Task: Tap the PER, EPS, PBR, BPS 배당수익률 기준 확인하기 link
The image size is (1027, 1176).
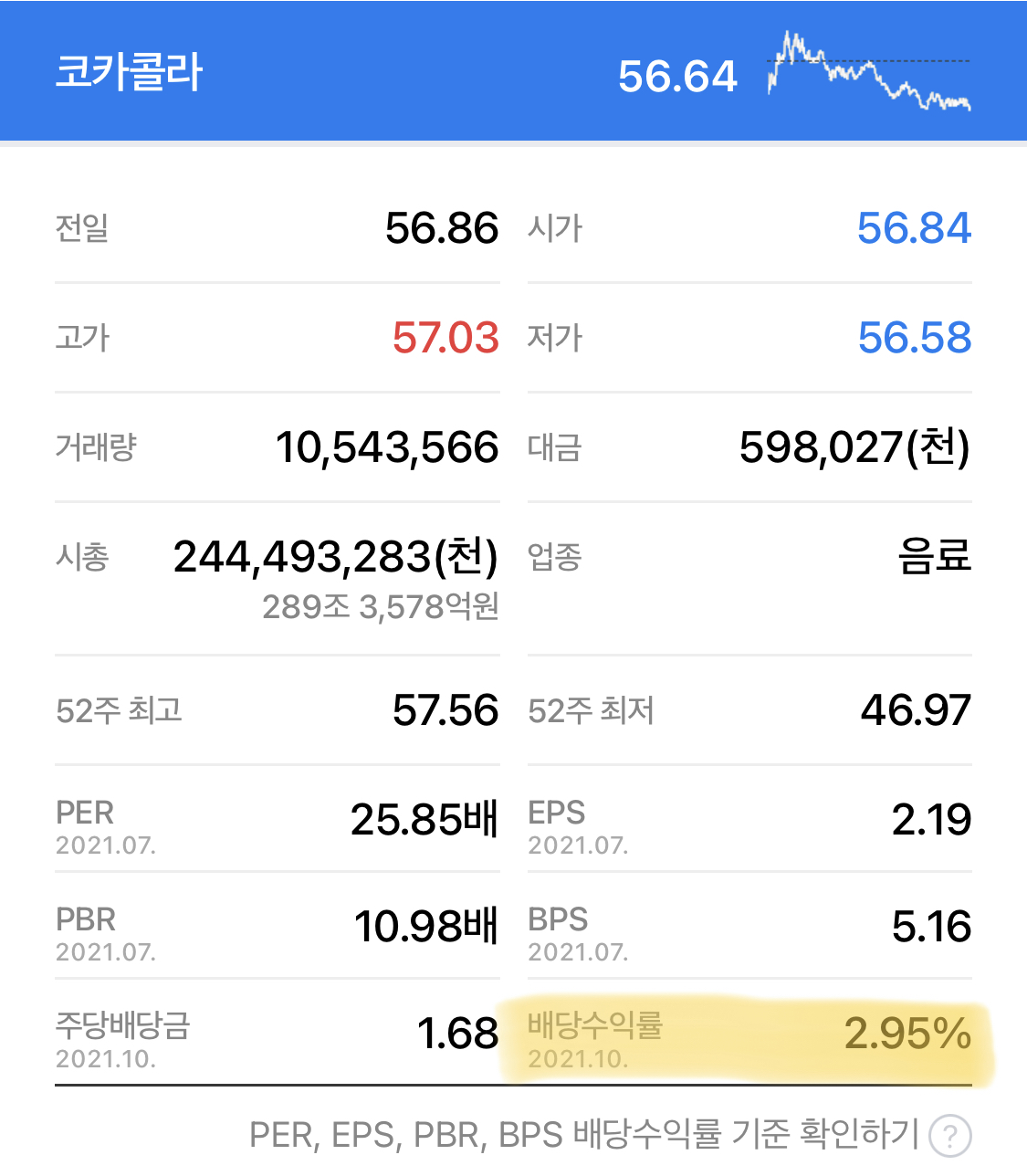Action: 584,1135
